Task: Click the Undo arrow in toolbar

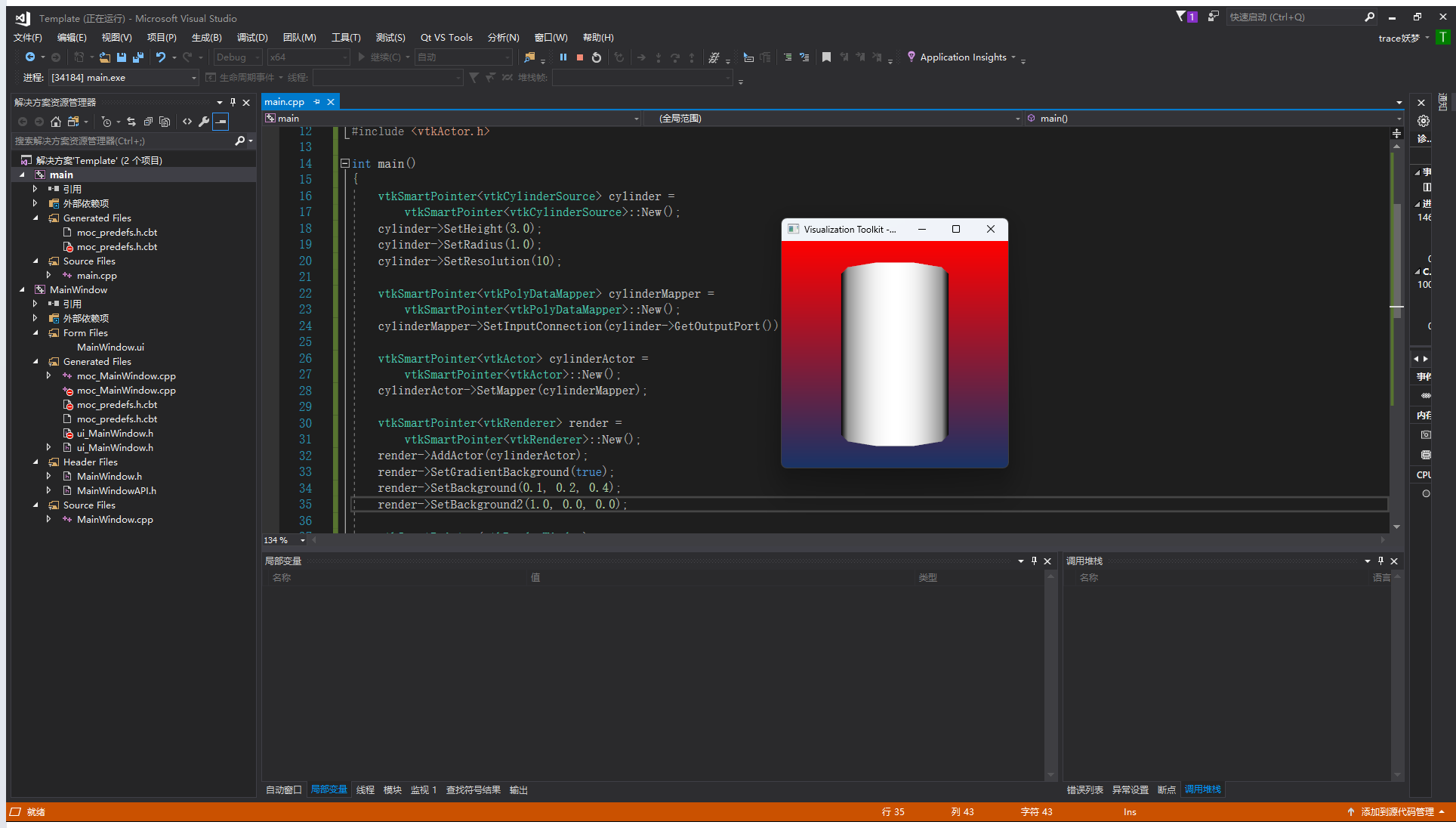Action: [x=160, y=57]
